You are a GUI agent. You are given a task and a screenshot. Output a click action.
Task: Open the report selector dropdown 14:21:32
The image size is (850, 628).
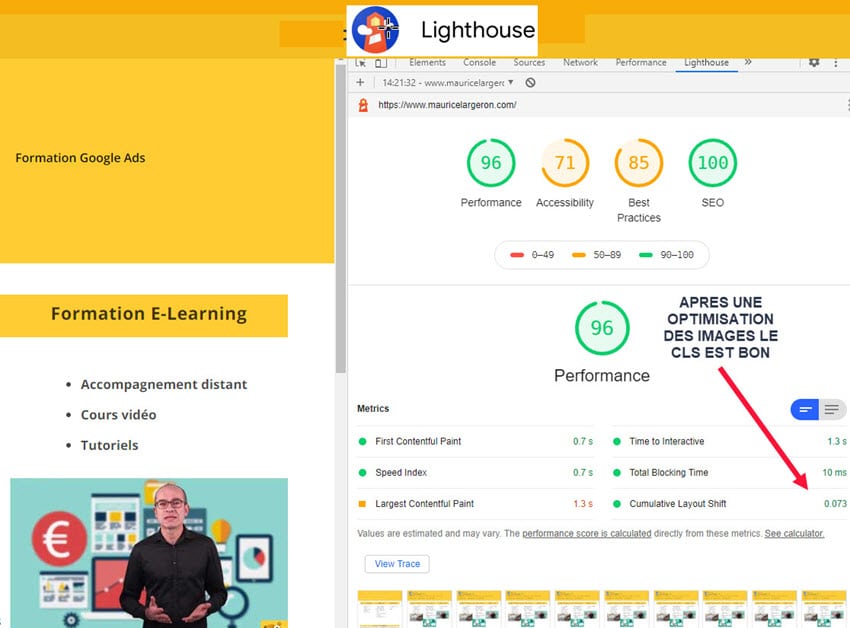click(448, 82)
